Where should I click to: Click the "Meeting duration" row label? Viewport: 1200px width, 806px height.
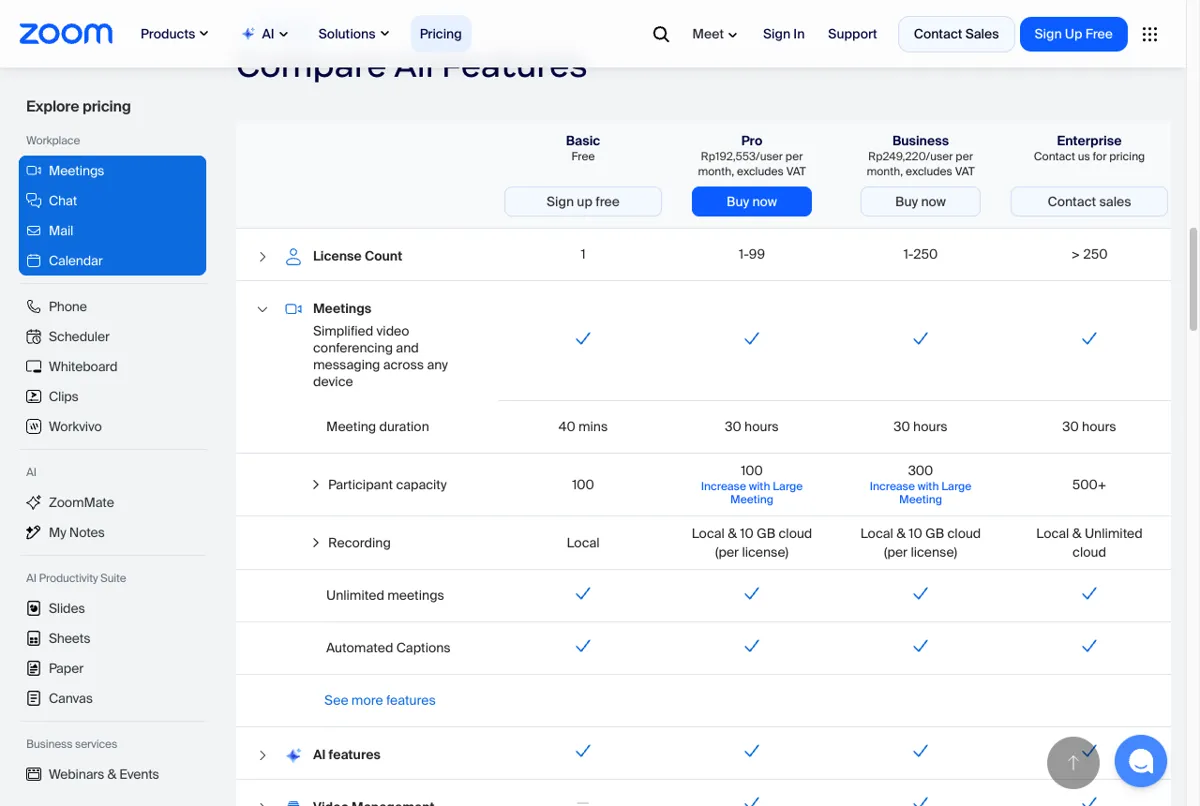377,427
